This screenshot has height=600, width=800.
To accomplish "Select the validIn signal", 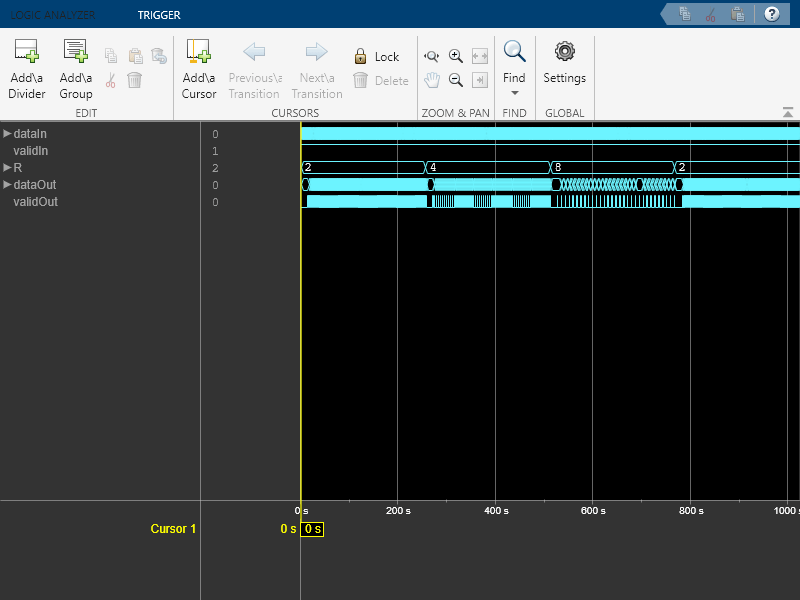I will pos(30,150).
